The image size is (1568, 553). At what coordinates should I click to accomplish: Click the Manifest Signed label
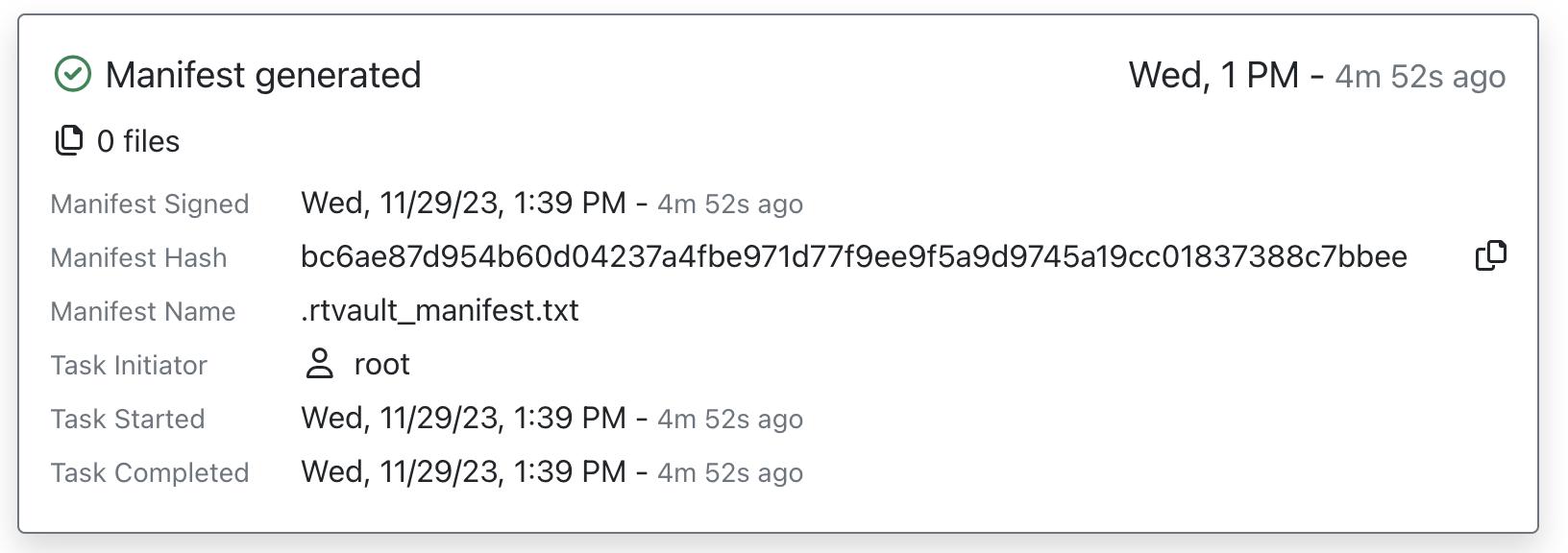pos(149,204)
